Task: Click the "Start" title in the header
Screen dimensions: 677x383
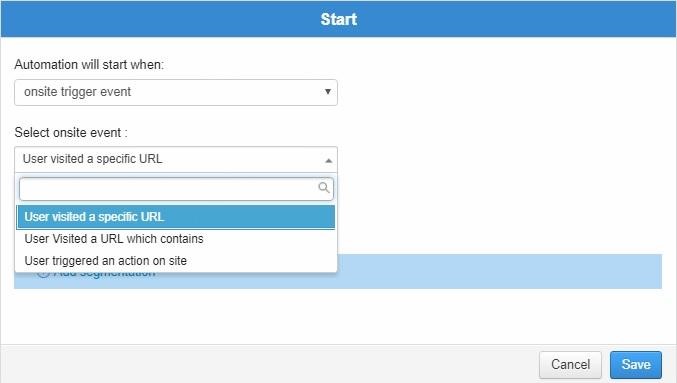Action: click(338, 19)
